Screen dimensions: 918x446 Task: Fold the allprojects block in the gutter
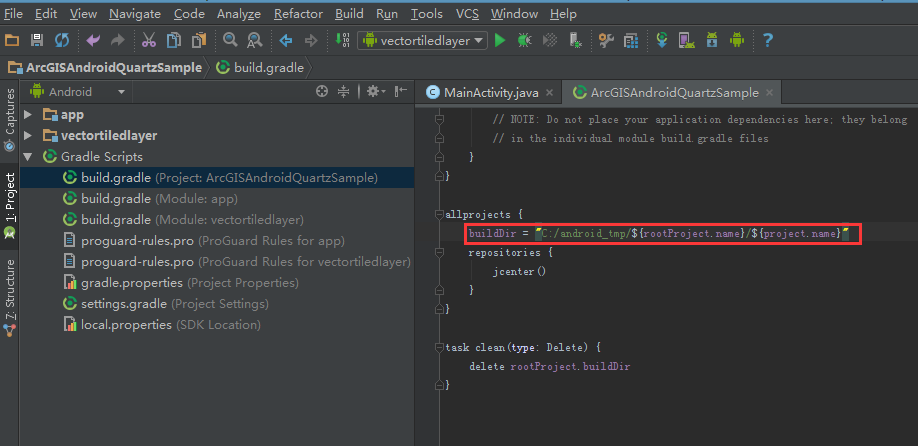440,215
